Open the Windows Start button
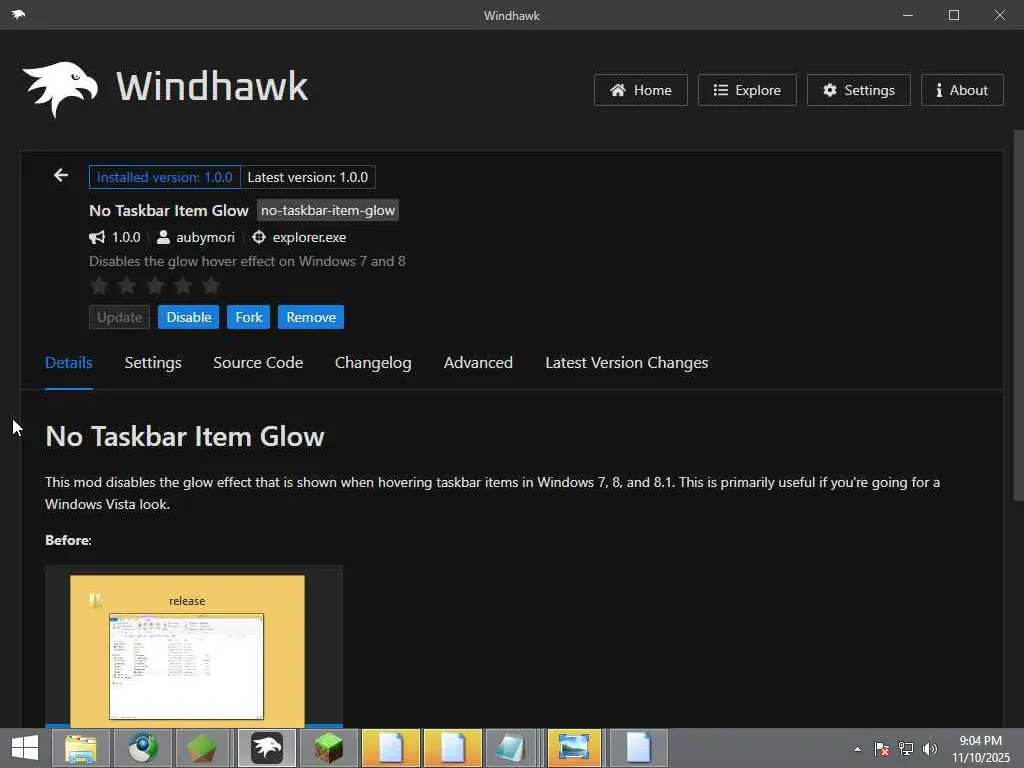This screenshot has height=768, width=1024. [25, 748]
